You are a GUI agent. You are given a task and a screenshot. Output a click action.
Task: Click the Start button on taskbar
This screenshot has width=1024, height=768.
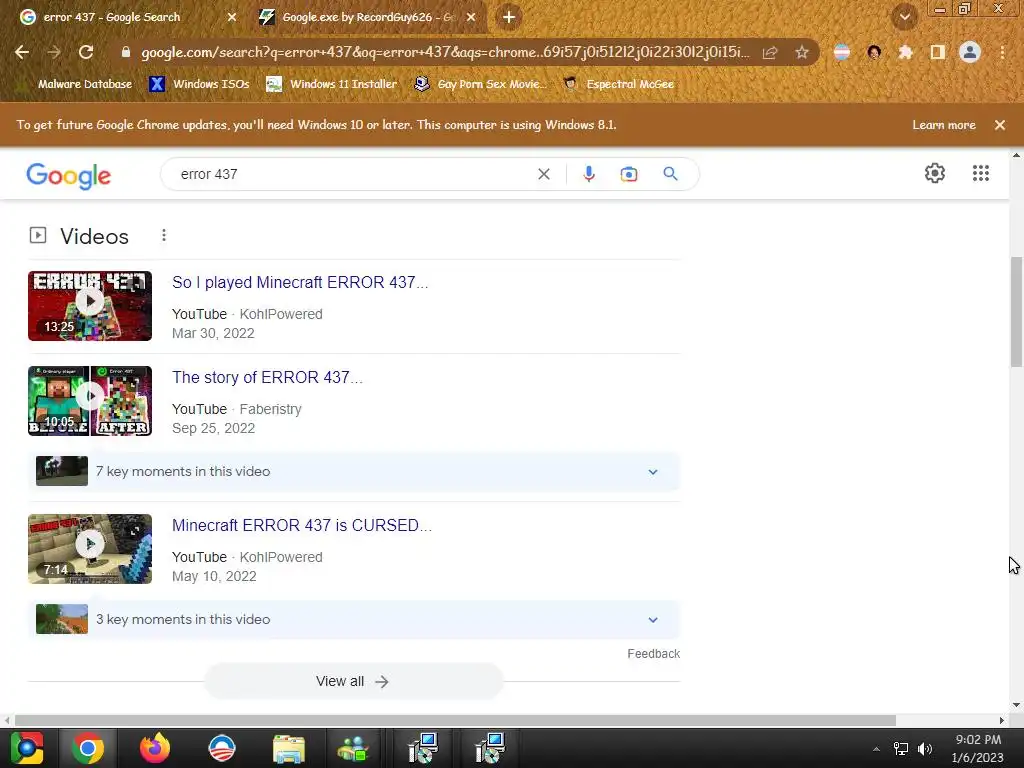[x=27, y=748]
